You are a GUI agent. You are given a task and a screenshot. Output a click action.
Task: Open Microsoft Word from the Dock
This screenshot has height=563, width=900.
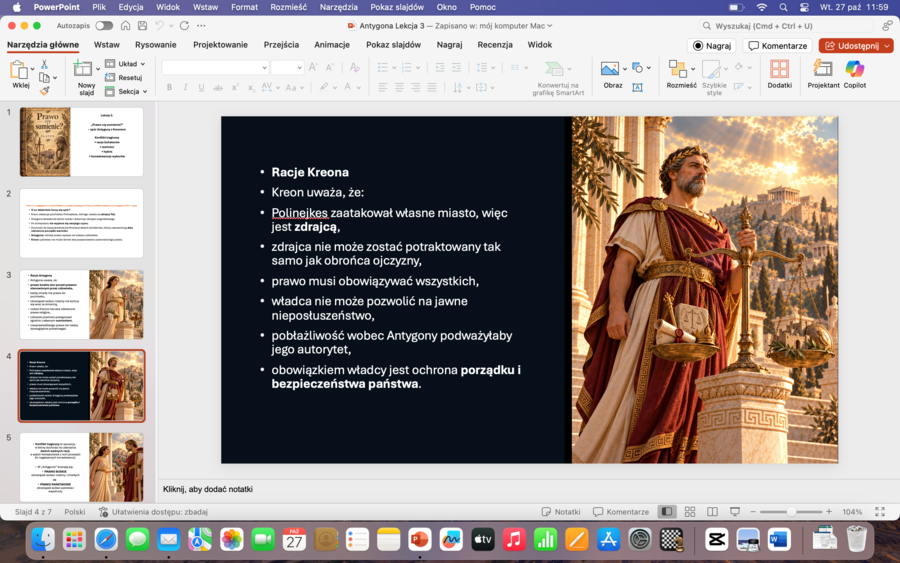point(778,539)
